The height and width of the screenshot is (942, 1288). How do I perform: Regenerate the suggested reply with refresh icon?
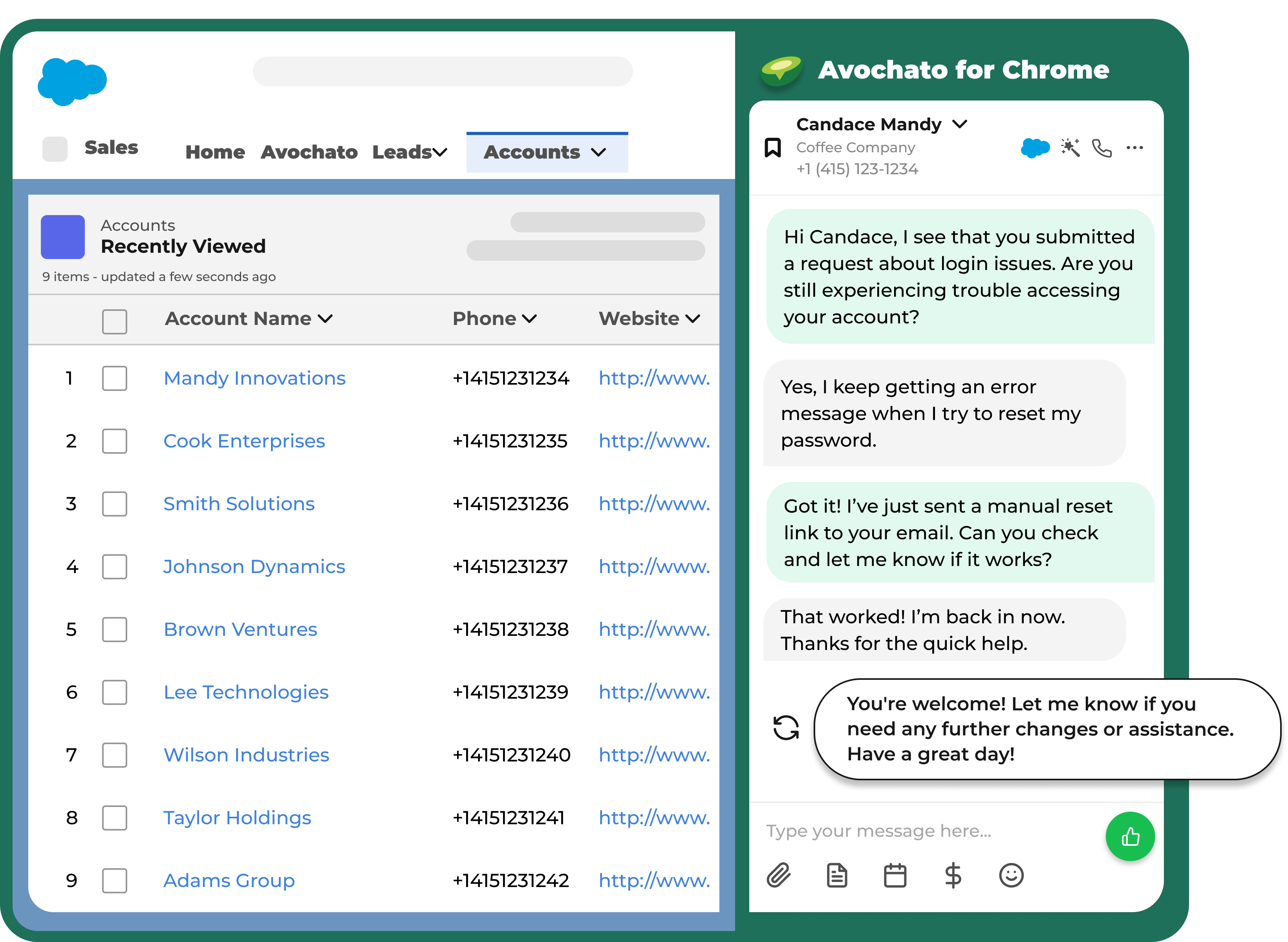[785, 728]
